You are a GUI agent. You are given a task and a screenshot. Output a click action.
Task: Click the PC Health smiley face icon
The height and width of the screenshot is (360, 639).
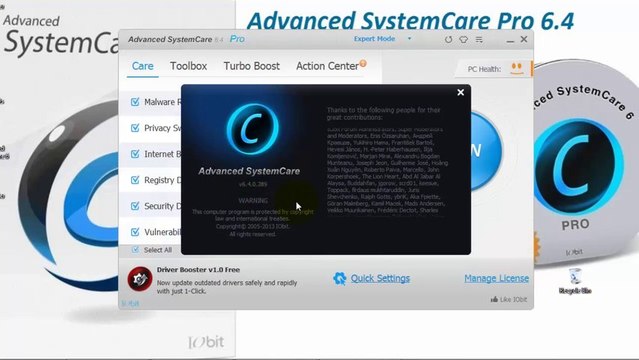pos(517,68)
